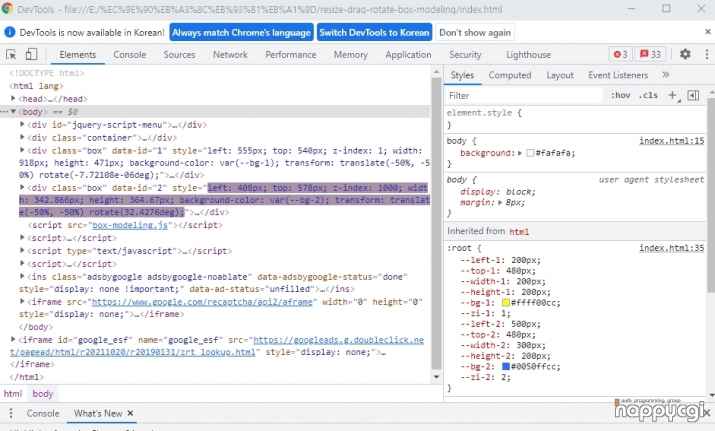Open the blue --bg-2 color swatch
Screen dimensions: 715x431
[x=506, y=366]
